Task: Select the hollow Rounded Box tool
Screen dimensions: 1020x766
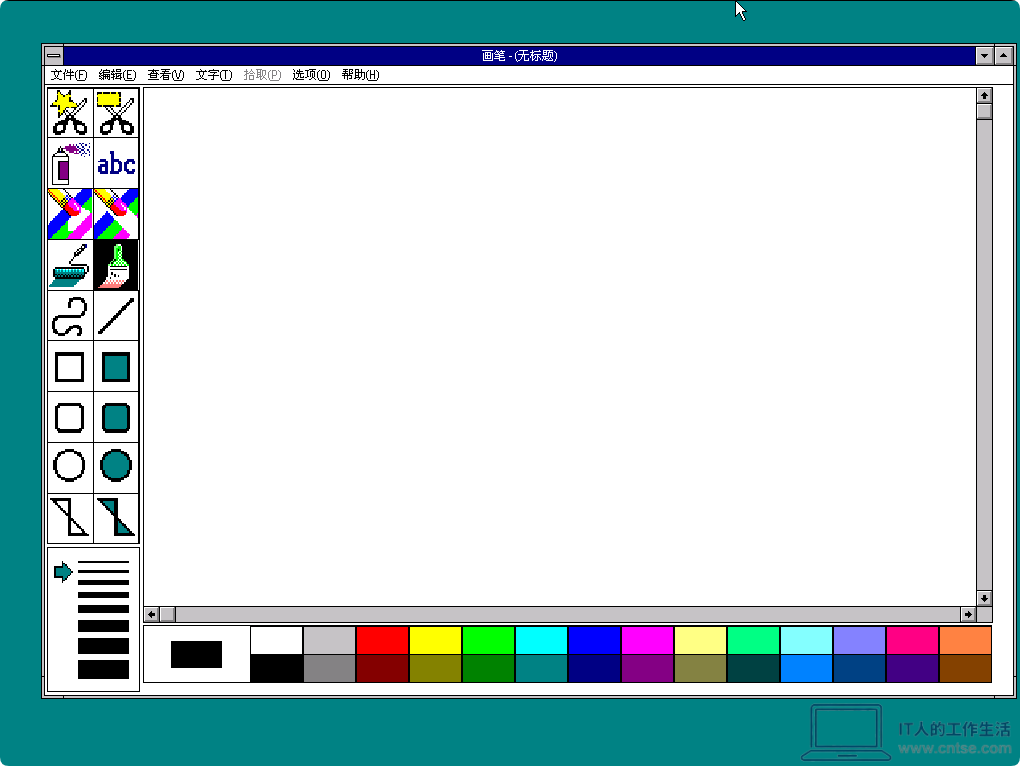Action: (70, 417)
